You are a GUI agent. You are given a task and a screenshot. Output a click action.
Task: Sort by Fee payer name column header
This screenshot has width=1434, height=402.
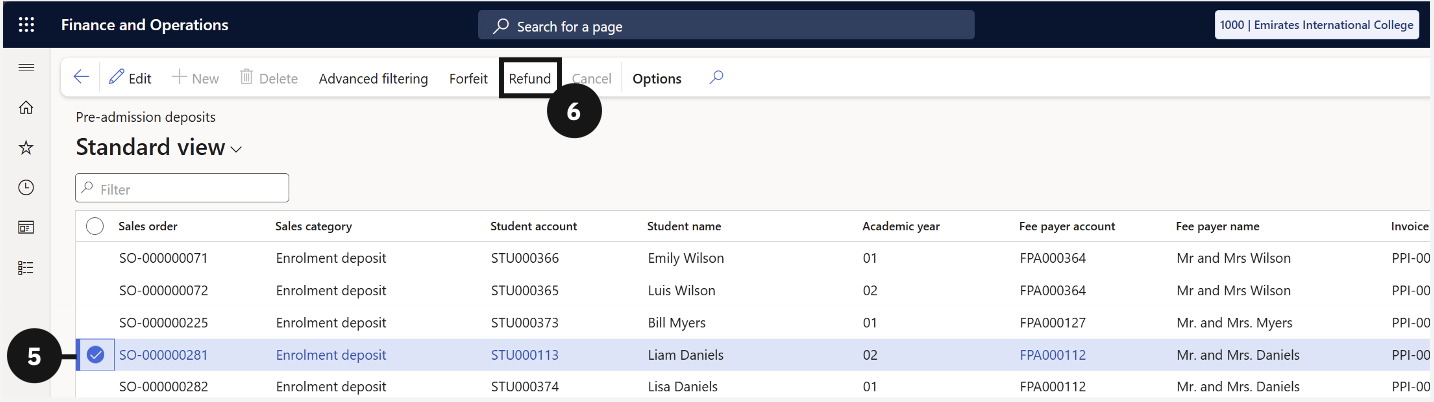coord(1217,226)
